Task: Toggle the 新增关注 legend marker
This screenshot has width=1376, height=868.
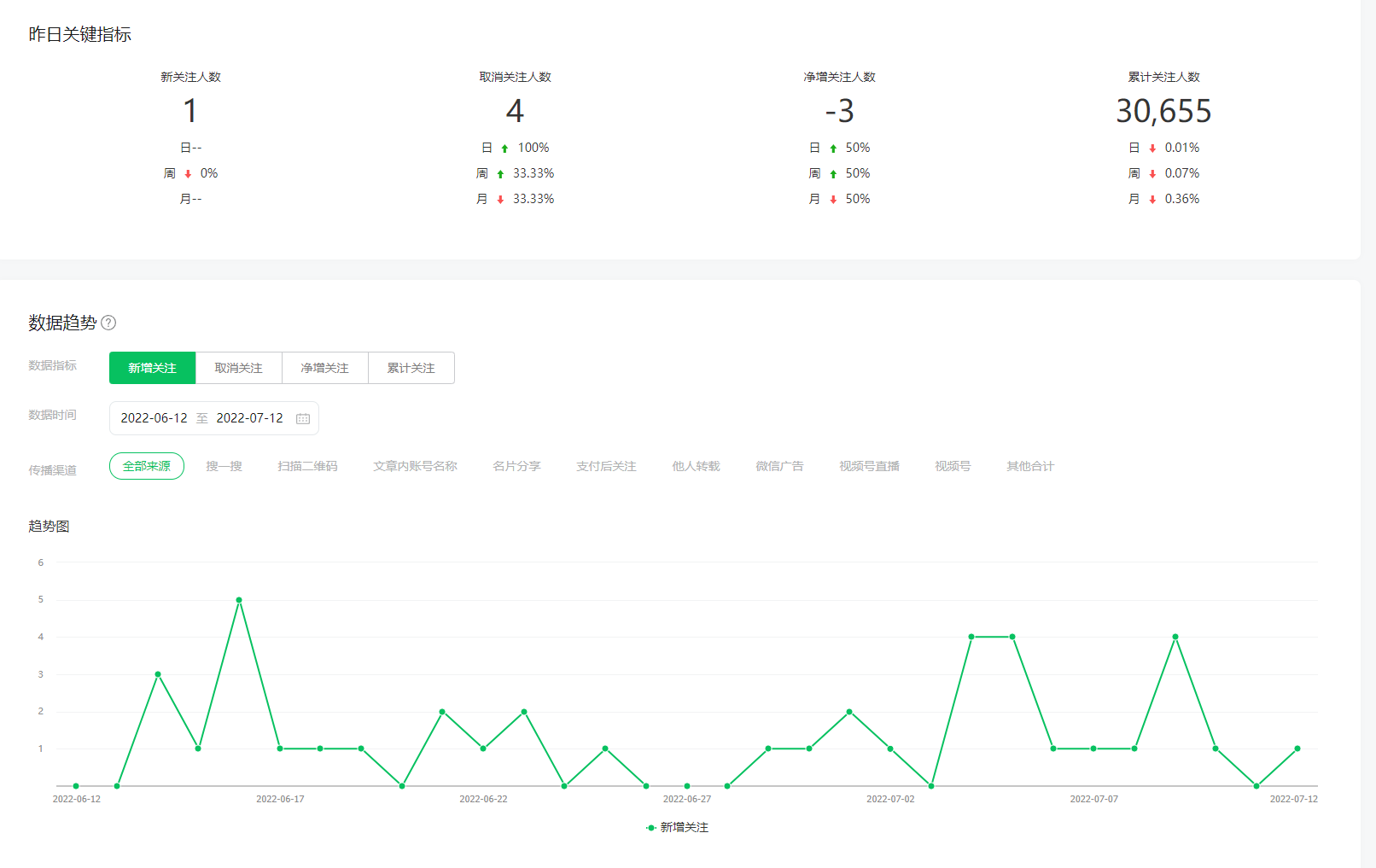Action: 651,827
